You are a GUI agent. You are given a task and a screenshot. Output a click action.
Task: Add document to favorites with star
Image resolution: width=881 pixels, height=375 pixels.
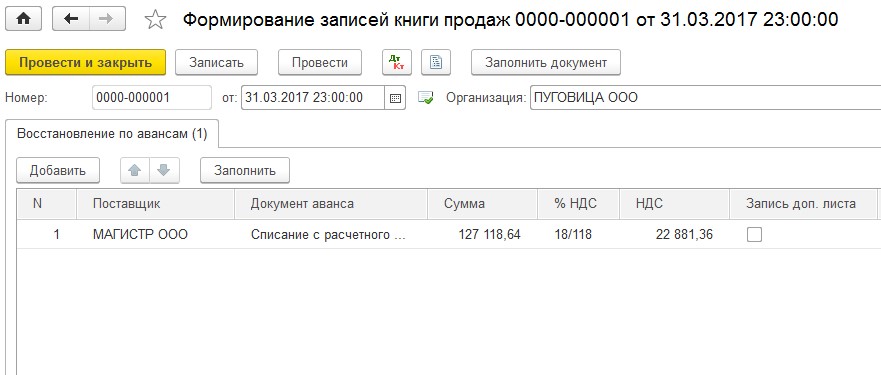155,20
